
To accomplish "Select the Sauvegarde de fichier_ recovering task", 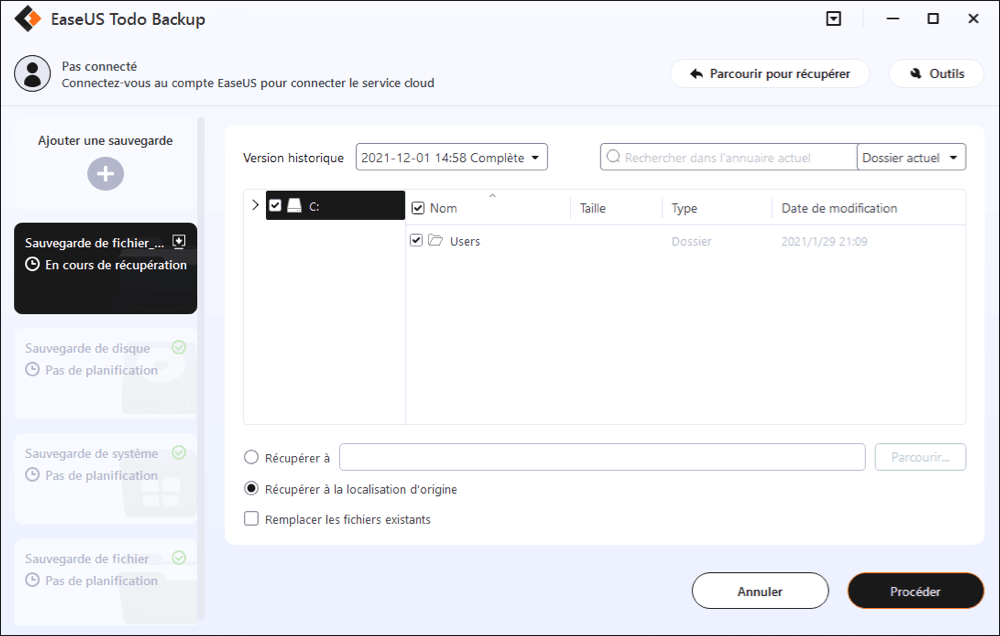I will [105, 268].
